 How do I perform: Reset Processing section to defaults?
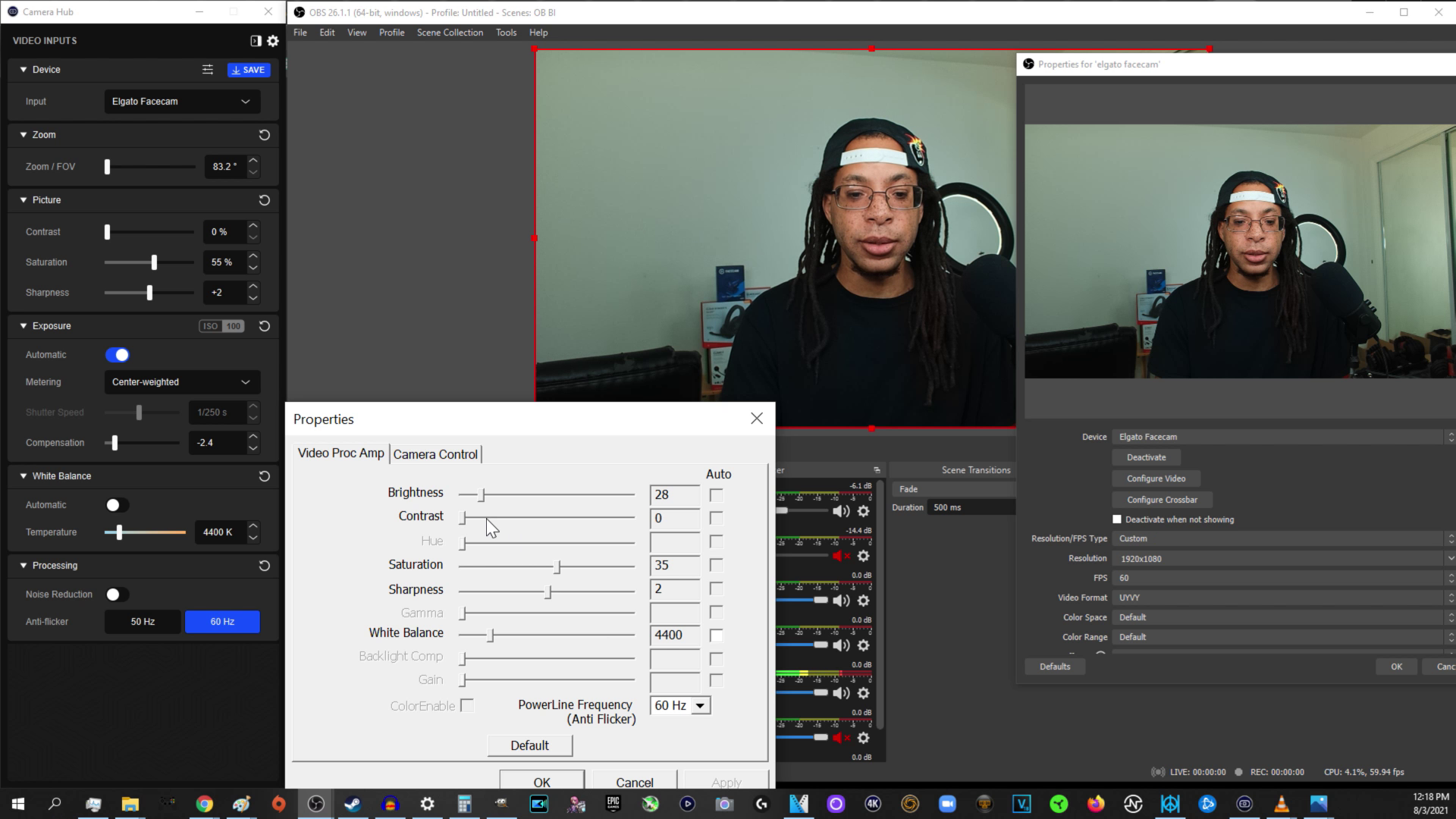pos(264,566)
